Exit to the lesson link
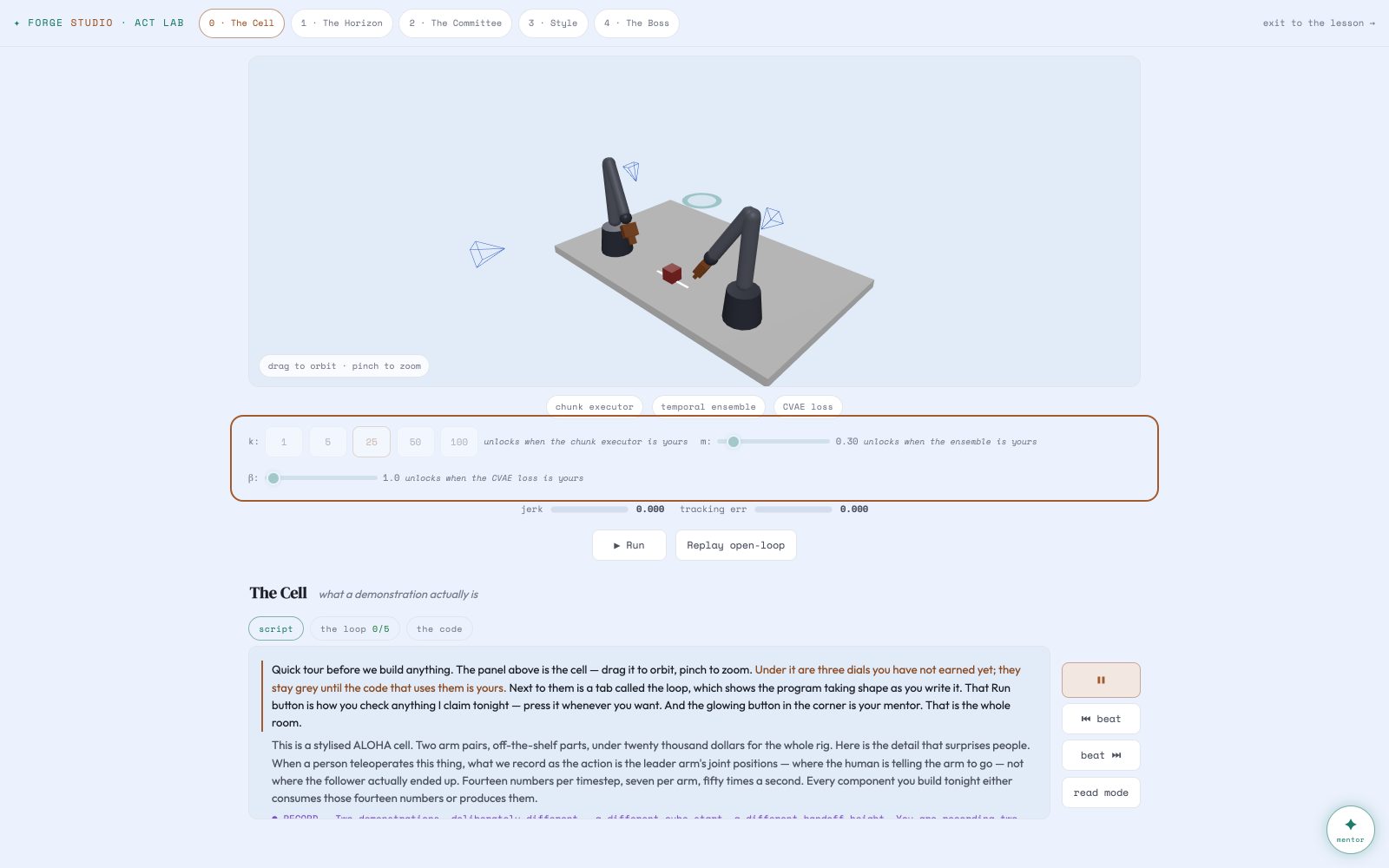This screenshot has width=1389, height=868. point(1319,23)
